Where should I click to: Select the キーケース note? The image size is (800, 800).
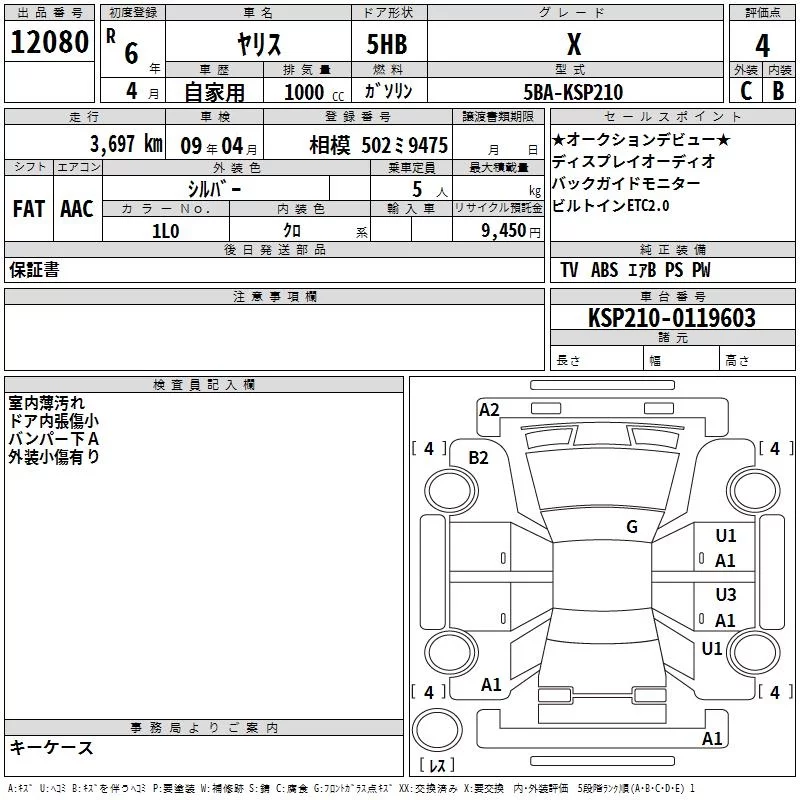tap(52, 747)
